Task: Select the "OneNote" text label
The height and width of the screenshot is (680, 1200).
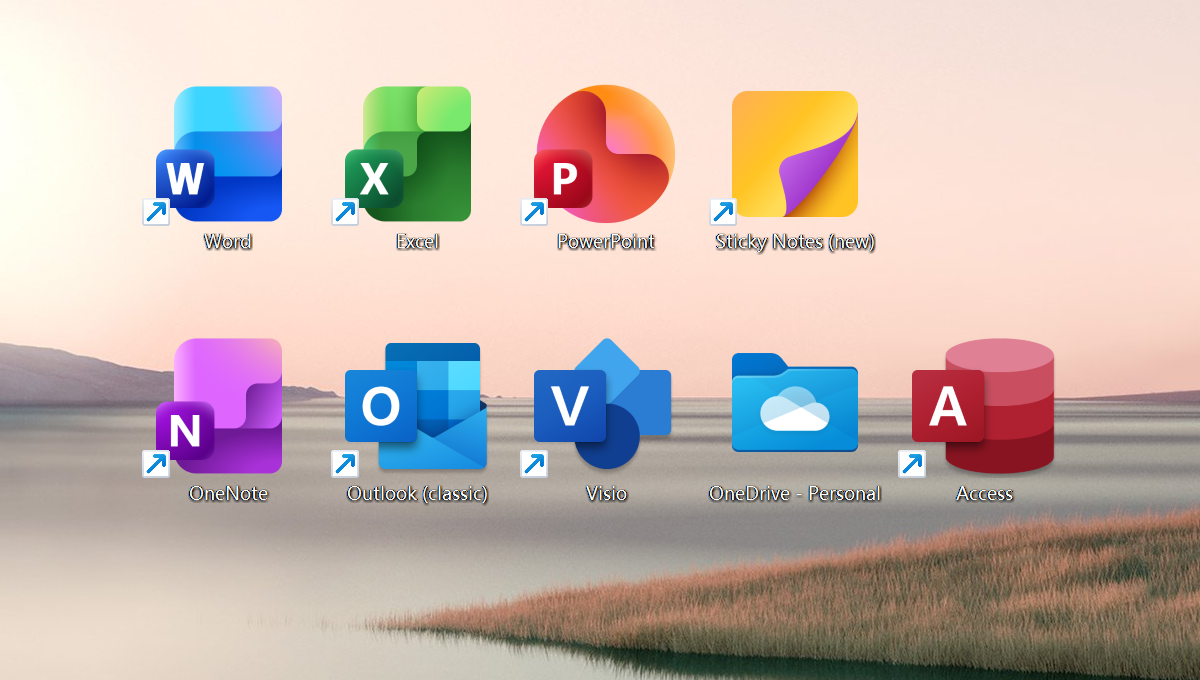Action: tap(228, 494)
